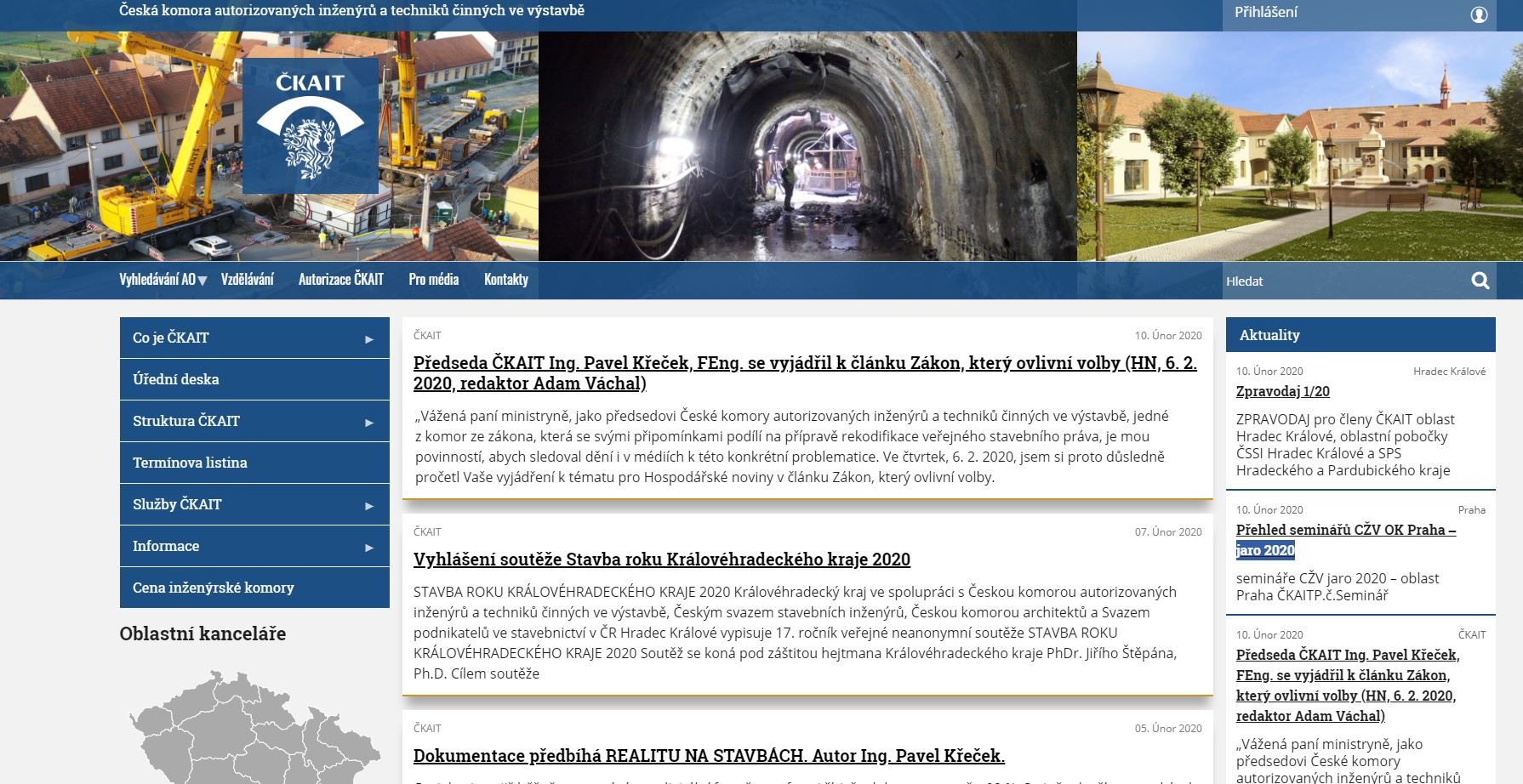
Task: Open the Termínova listina sidebar item
Action: tap(254, 463)
